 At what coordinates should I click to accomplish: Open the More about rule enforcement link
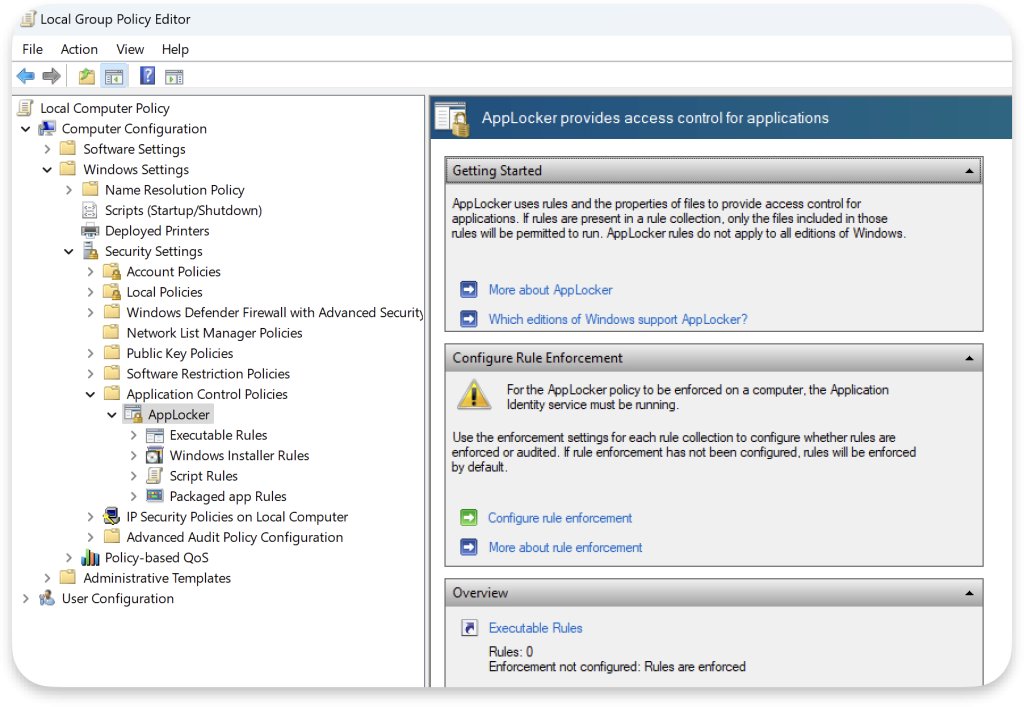(566, 547)
